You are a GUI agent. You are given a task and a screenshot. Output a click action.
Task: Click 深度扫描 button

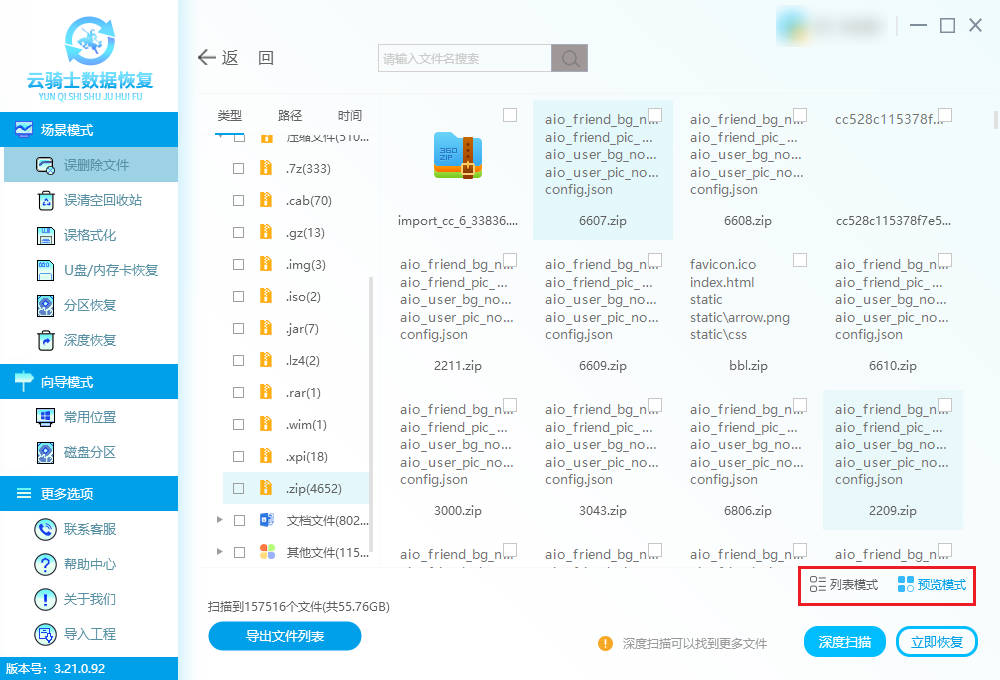point(844,642)
